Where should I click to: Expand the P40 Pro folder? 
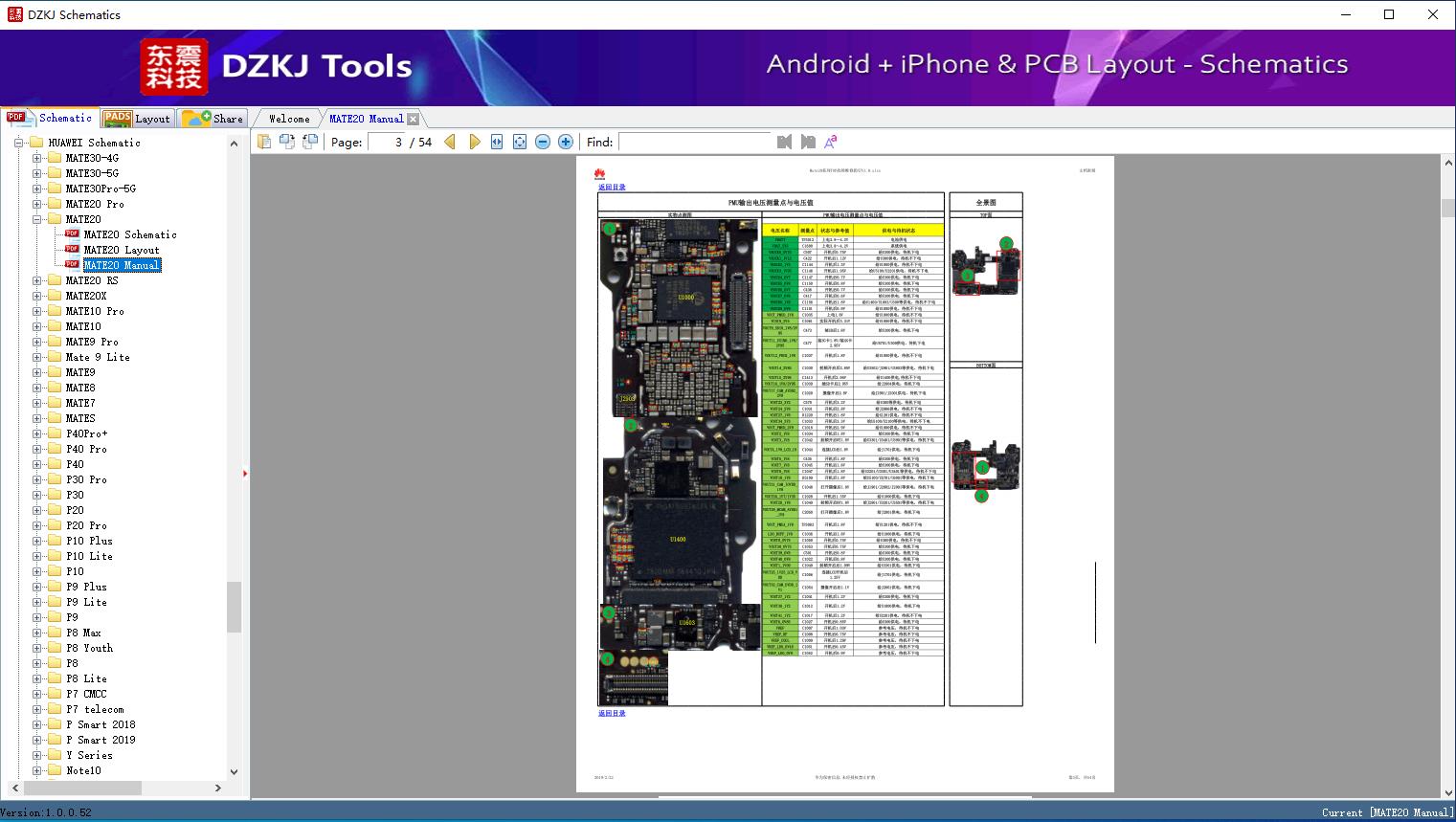36,449
